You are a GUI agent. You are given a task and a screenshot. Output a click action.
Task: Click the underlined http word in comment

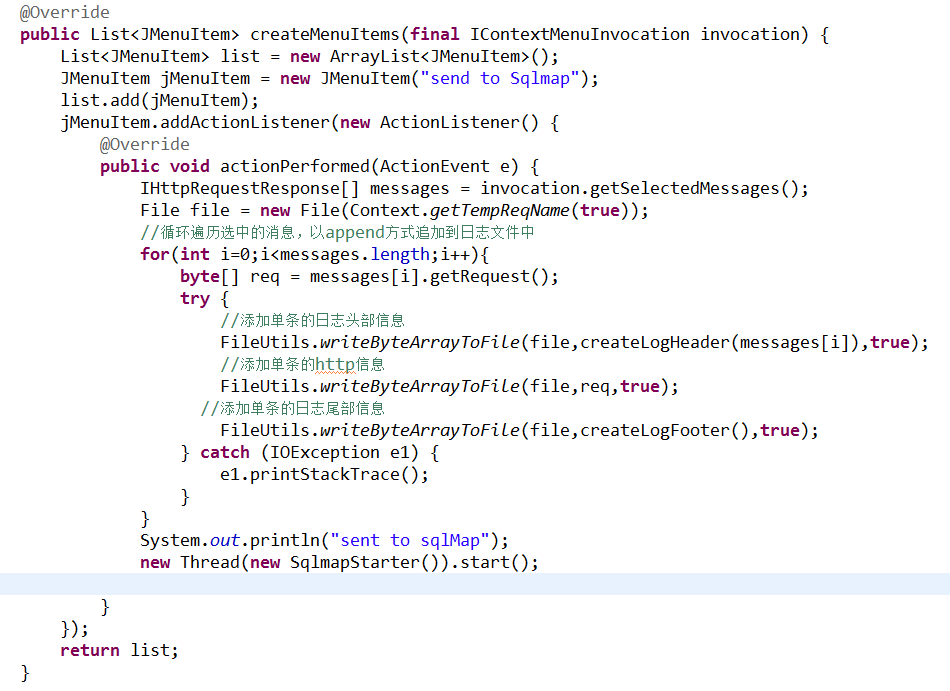coord(335,365)
